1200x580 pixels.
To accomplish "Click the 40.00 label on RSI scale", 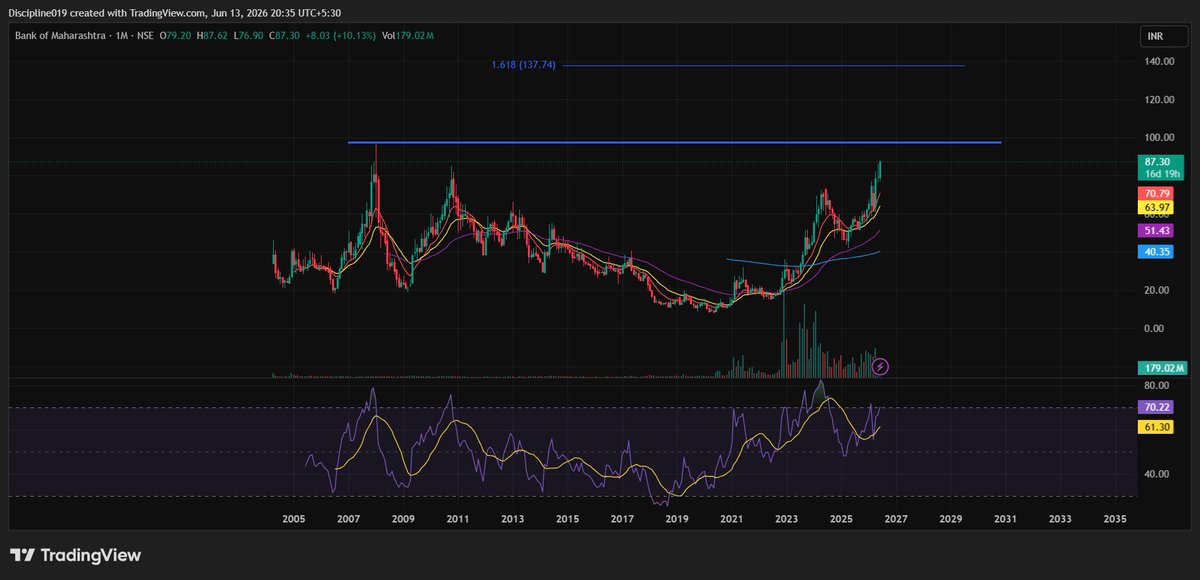I will click(1159, 474).
